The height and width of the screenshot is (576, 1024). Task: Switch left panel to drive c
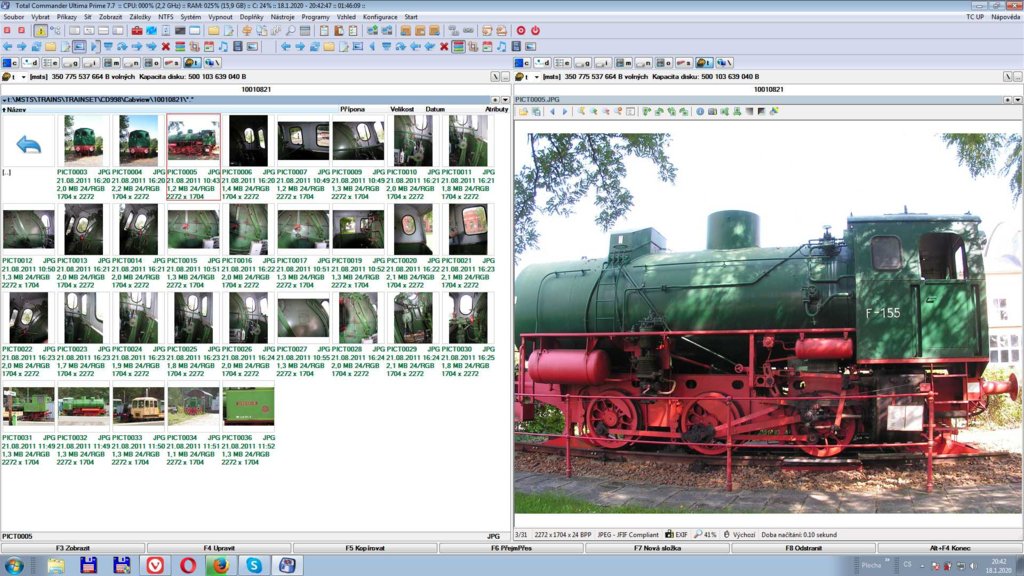[x=10, y=63]
